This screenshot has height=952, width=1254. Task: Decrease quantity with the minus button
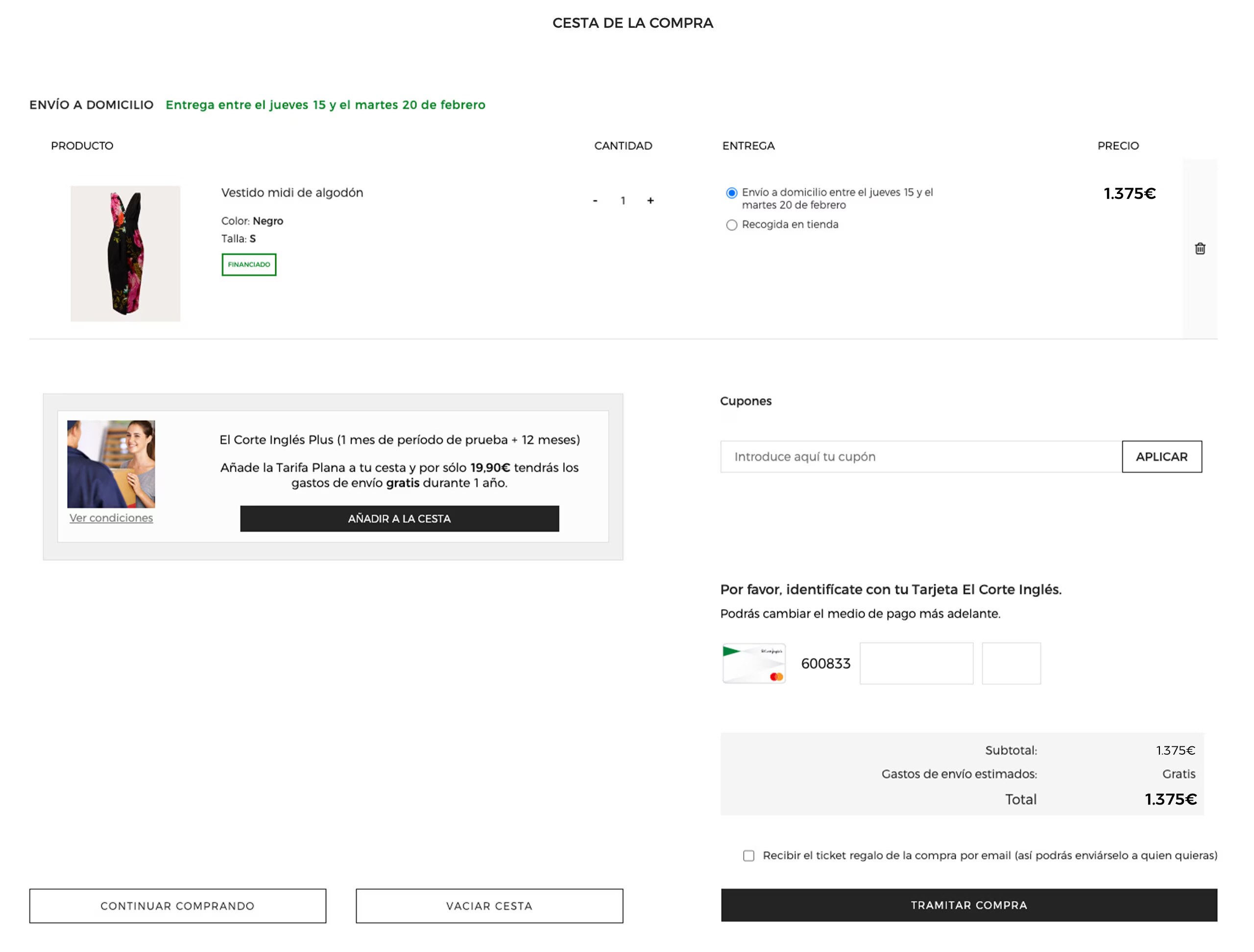[595, 201]
